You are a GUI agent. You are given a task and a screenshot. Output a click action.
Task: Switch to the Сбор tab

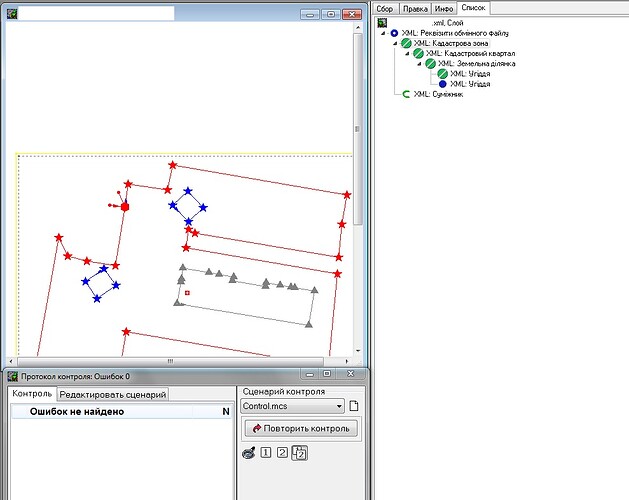[x=385, y=8]
